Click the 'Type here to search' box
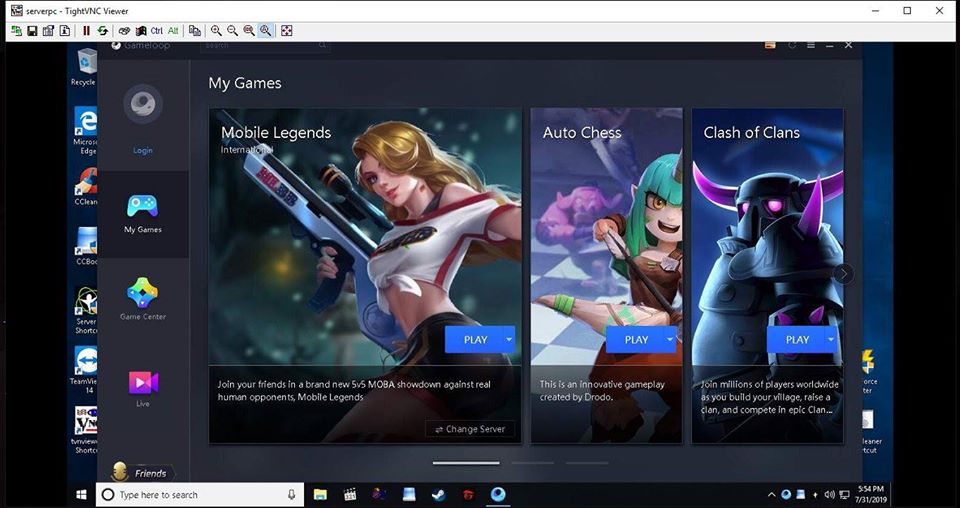The image size is (960, 508). pyautogui.click(x=200, y=495)
